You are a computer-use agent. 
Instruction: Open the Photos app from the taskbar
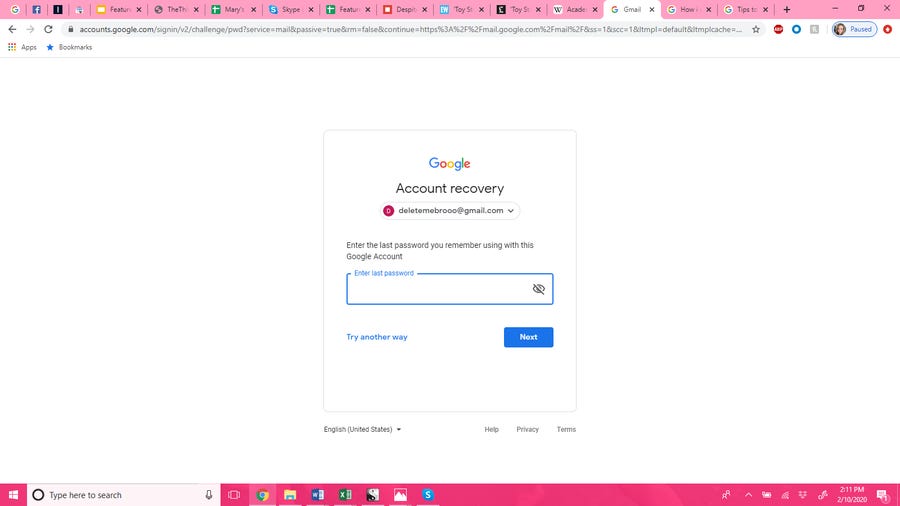pyautogui.click(x=400, y=495)
